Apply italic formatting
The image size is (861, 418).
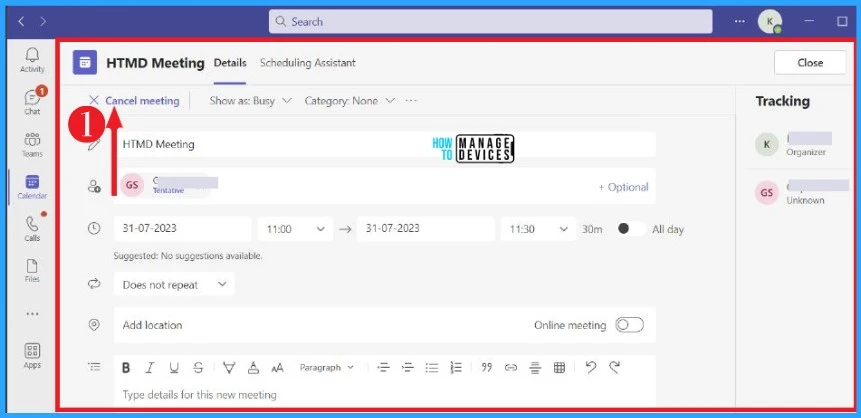(x=149, y=368)
